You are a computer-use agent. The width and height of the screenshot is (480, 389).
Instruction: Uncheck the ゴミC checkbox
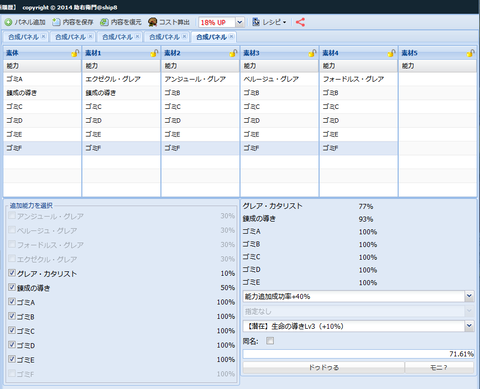point(12,330)
